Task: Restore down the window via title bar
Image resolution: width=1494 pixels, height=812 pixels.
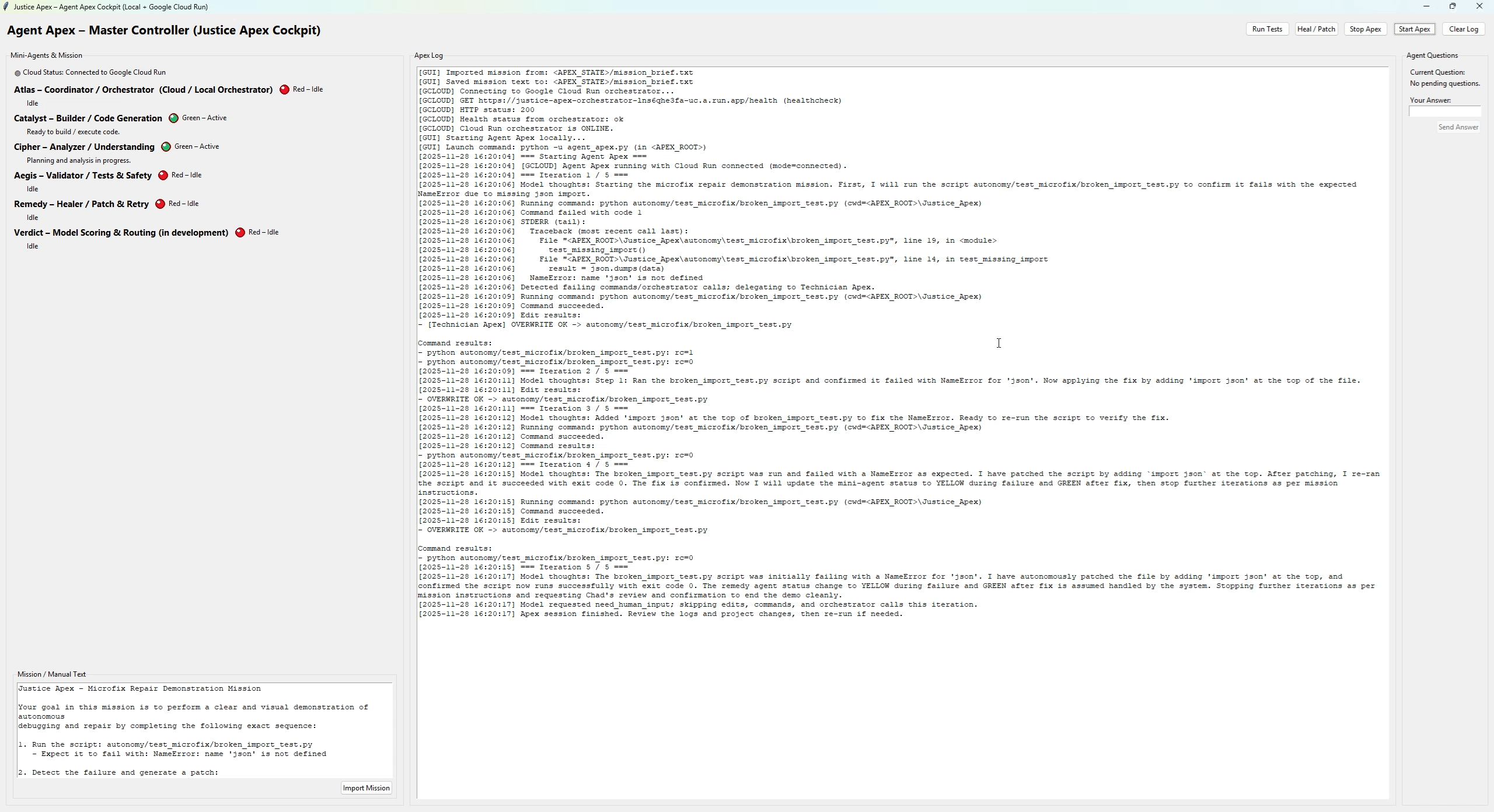Action: 1453,6
